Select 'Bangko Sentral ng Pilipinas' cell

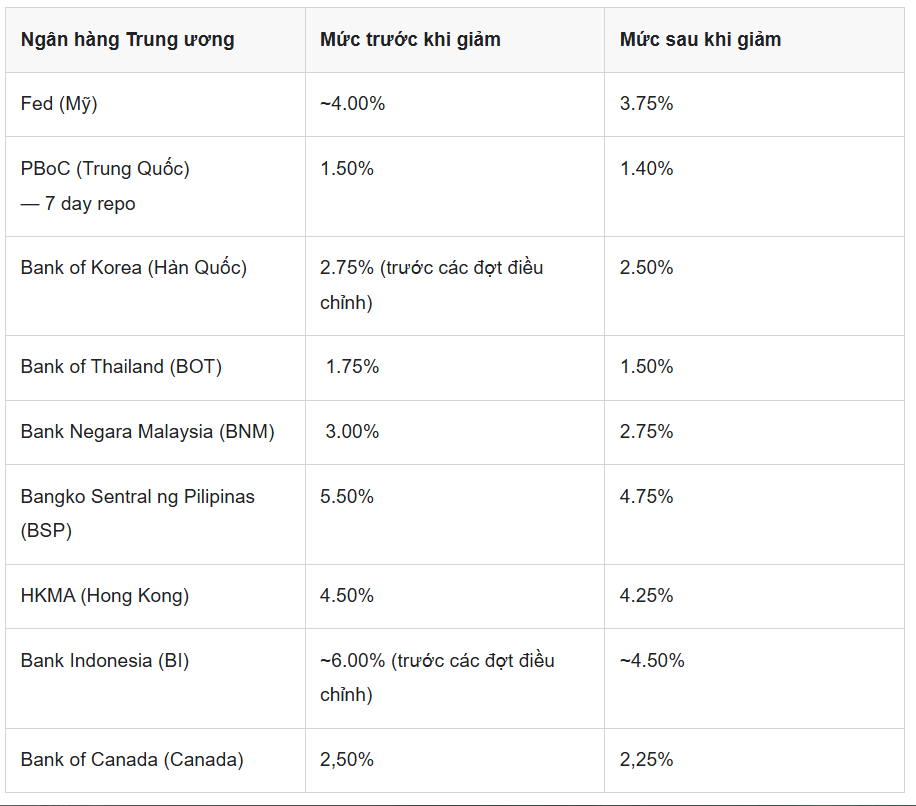point(137,497)
